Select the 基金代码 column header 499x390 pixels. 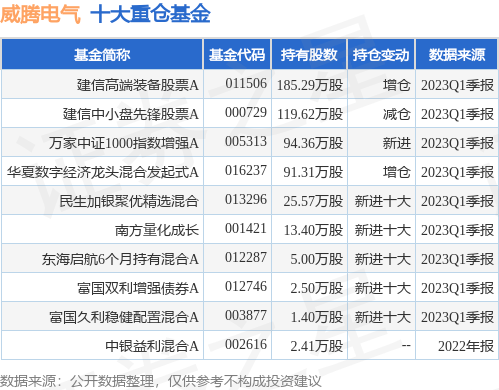[x=237, y=55]
